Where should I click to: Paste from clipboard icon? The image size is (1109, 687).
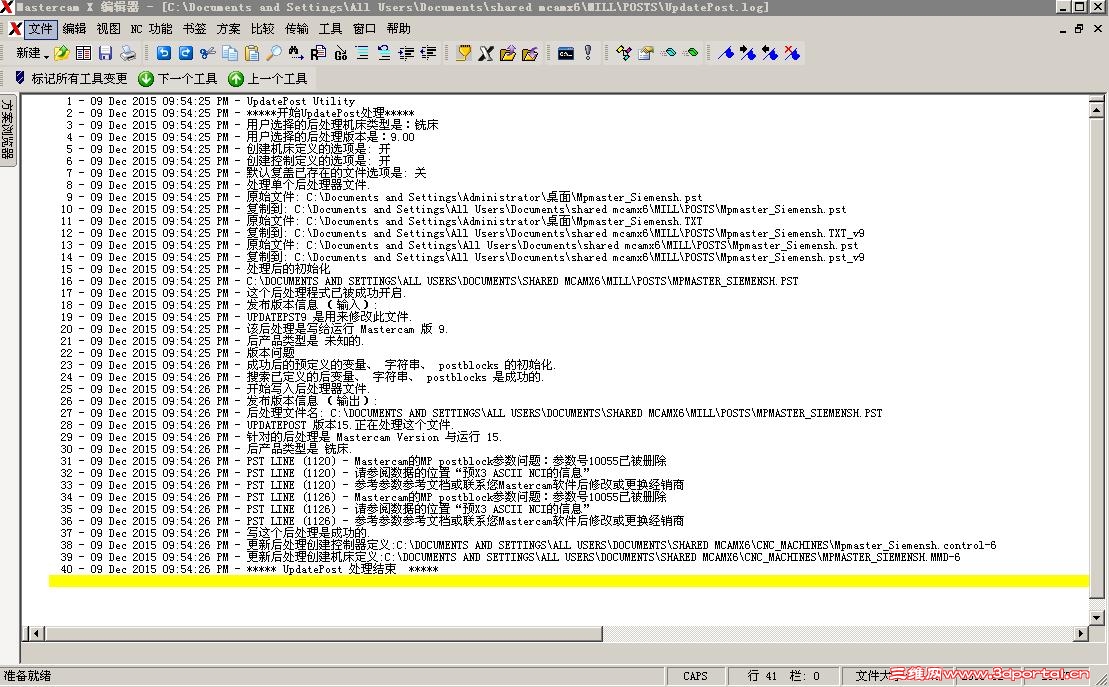pos(252,53)
